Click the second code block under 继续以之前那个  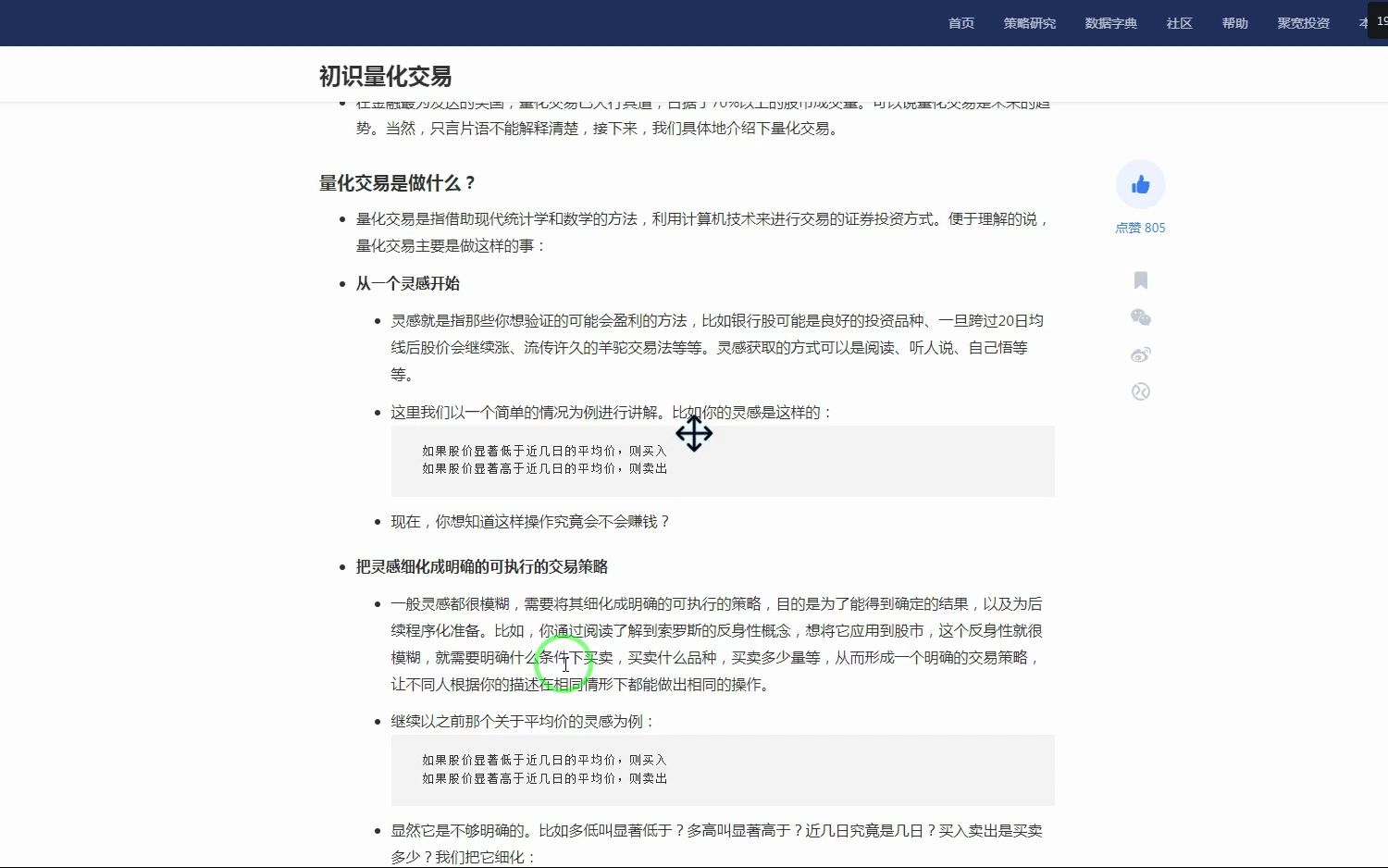tap(723, 770)
